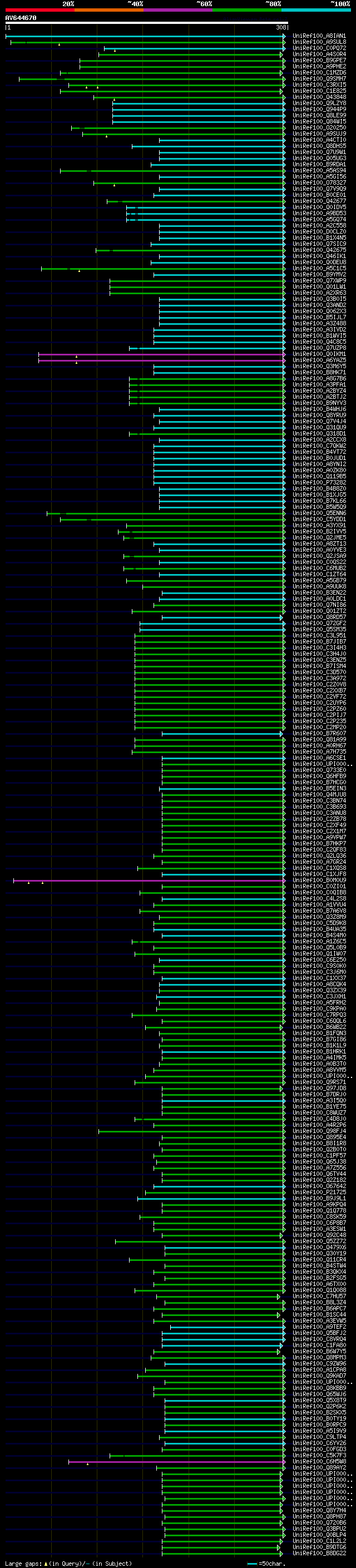Click label UniRef100_Q9LZY8
Screen dimensions: 356x1568
(x=319, y=103)
